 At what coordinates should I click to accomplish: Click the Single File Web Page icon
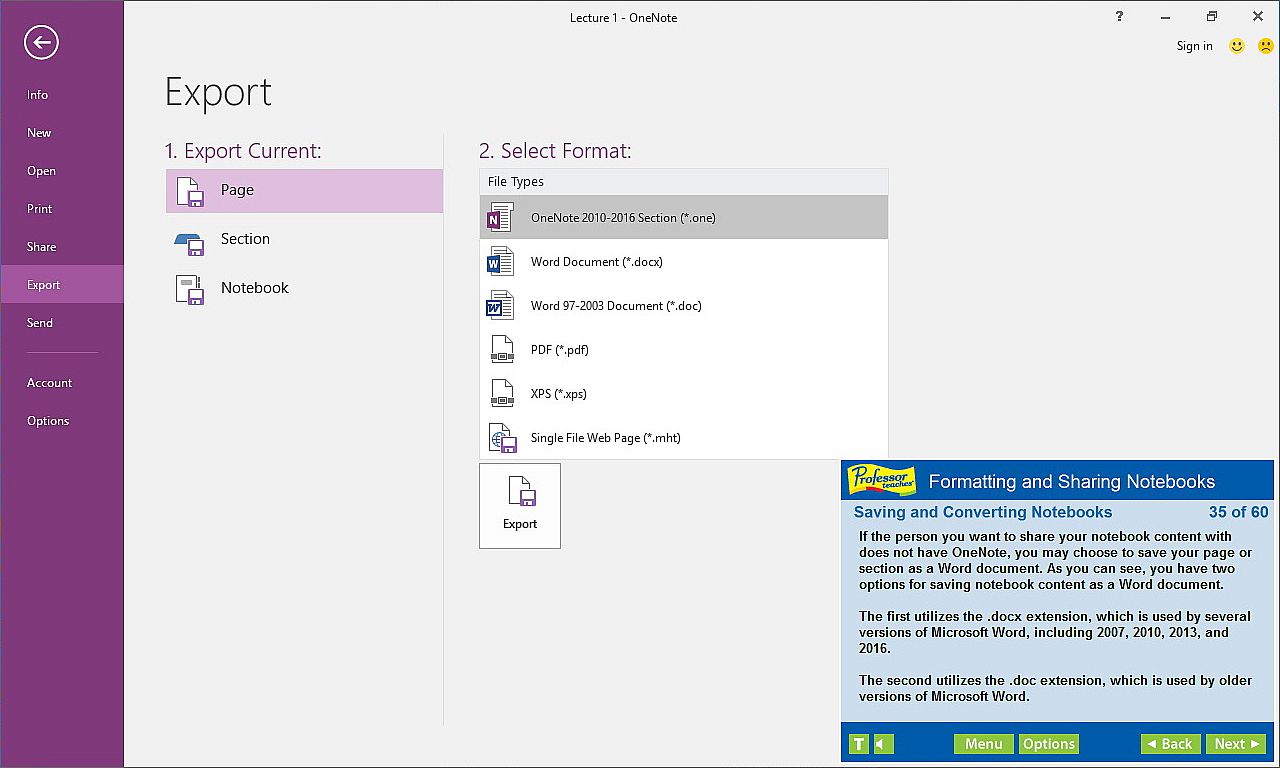click(x=501, y=438)
